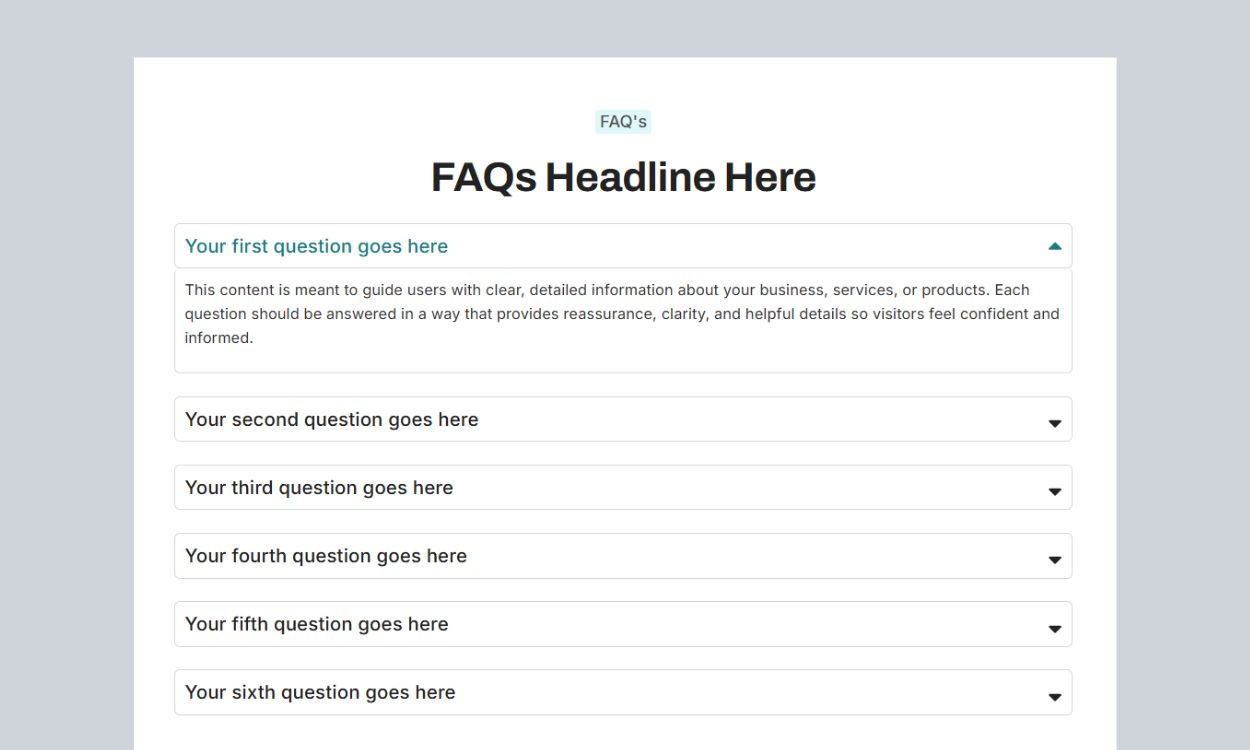This screenshot has height=750, width=1250.
Task: Click the caret icon for fifth question
Action: [1054, 628]
